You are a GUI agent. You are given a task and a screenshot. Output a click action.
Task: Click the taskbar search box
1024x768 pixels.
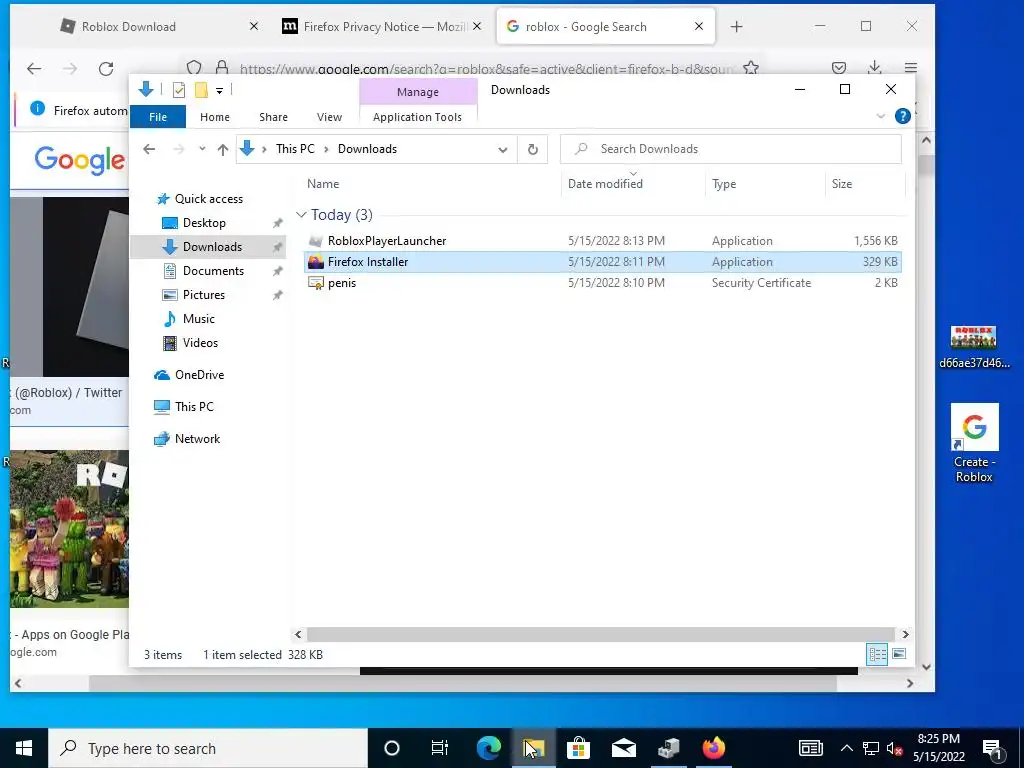pyautogui.click(x=208, y=748)
